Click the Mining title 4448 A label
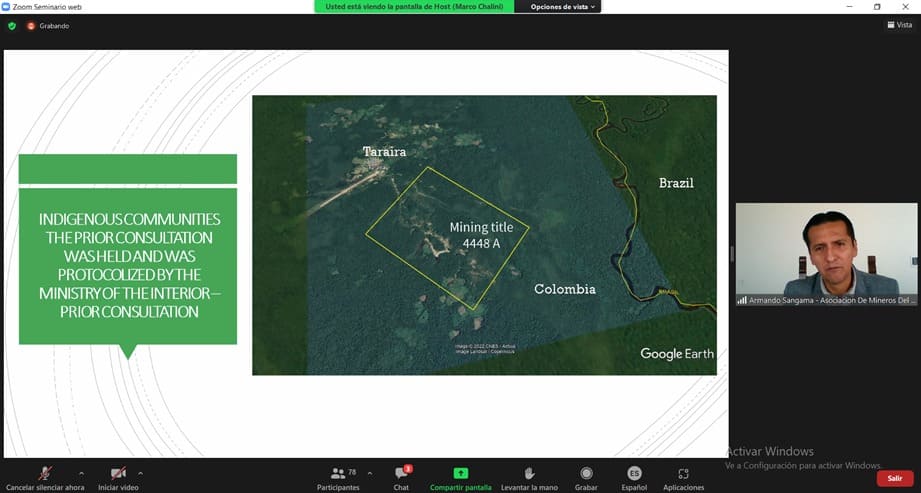This screenshot has width=921, height=493. point(481,235)
